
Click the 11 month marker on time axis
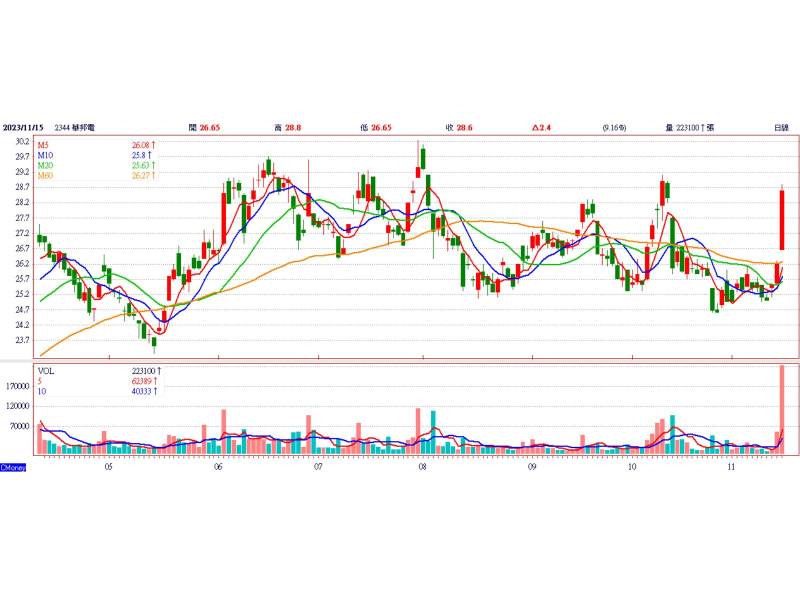click(731, 467)
